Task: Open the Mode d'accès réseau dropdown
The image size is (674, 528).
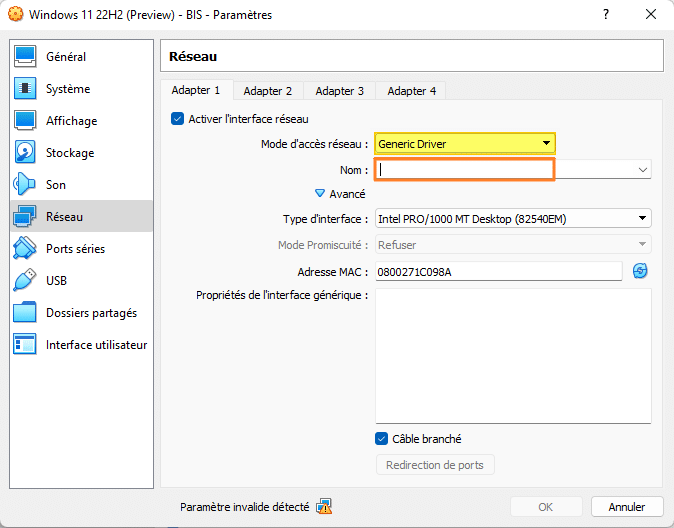Action: coord(465,144)
